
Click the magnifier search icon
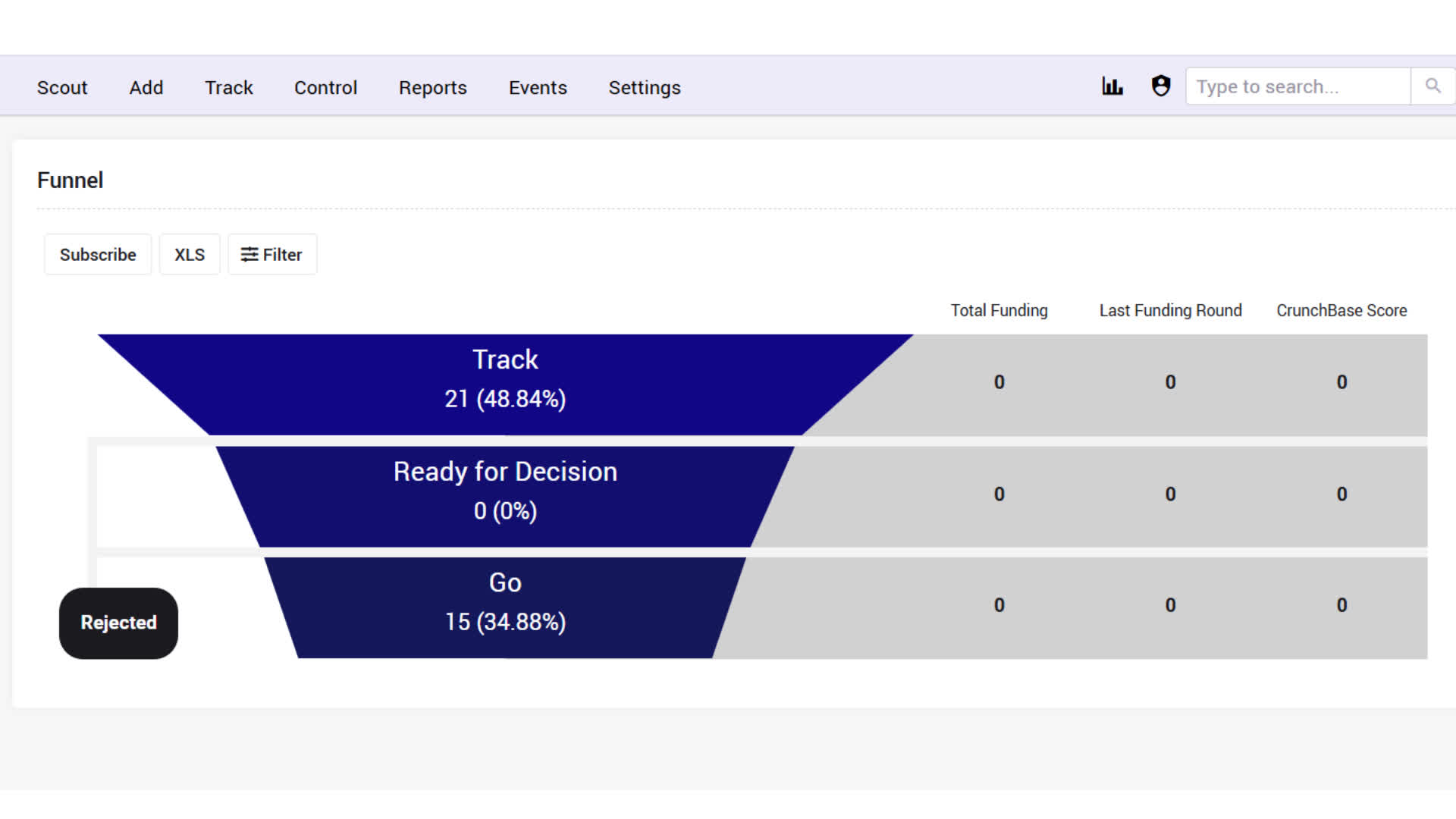coord(1432,86)
